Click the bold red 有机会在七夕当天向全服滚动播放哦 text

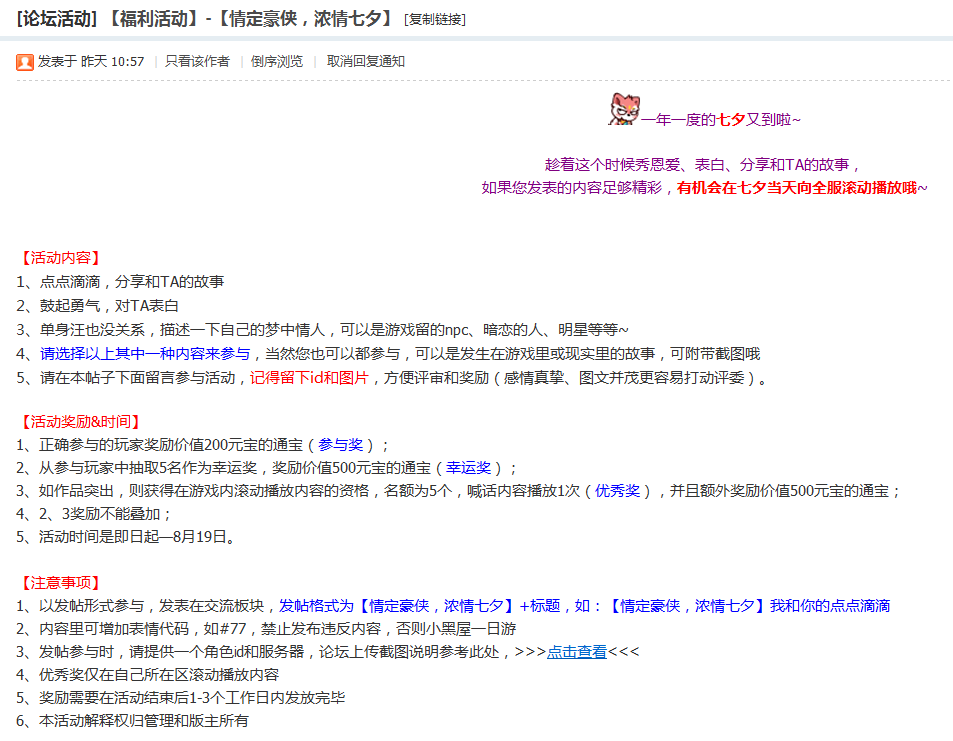802,188
